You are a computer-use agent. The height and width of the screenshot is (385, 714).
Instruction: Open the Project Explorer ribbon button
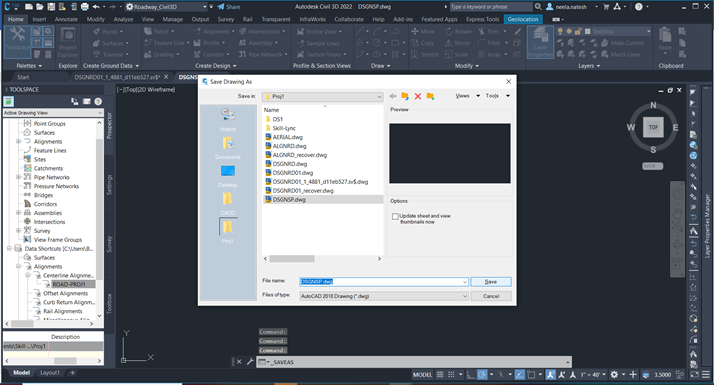(68, 41)
